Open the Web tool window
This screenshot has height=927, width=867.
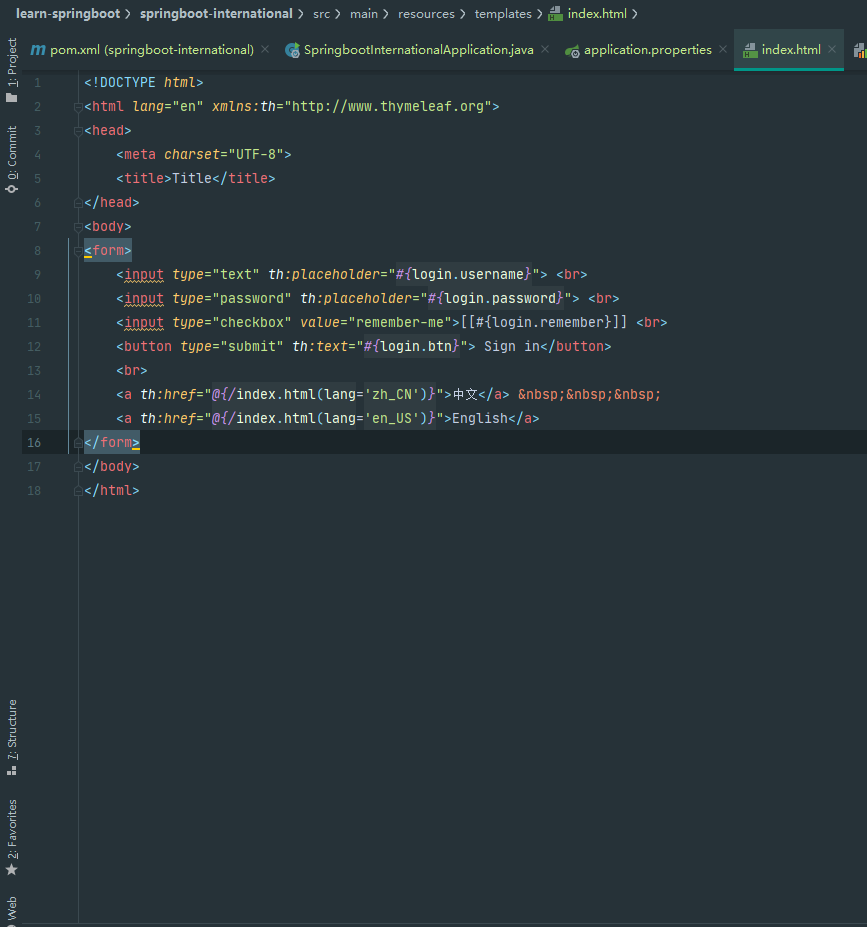[12, 910]
